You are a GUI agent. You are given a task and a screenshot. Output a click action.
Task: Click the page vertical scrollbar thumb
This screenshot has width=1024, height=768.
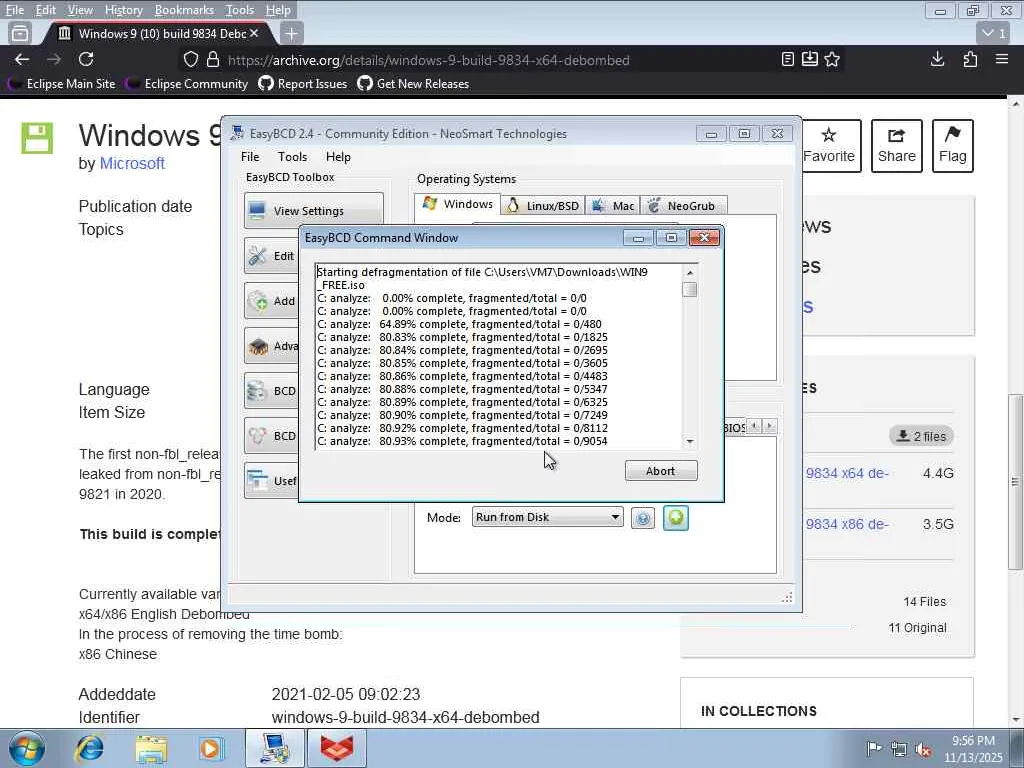tap(1015, 482)
